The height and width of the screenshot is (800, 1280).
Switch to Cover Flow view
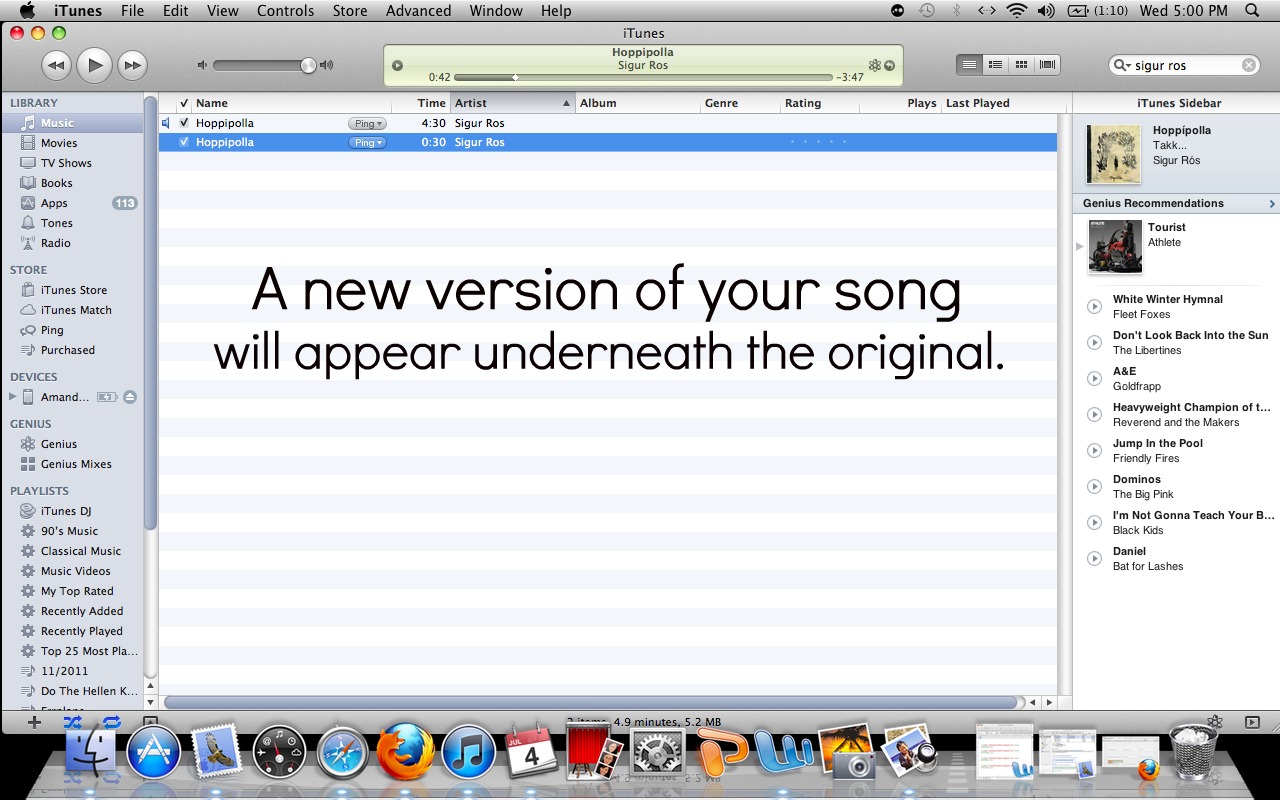click(1047, 65)
